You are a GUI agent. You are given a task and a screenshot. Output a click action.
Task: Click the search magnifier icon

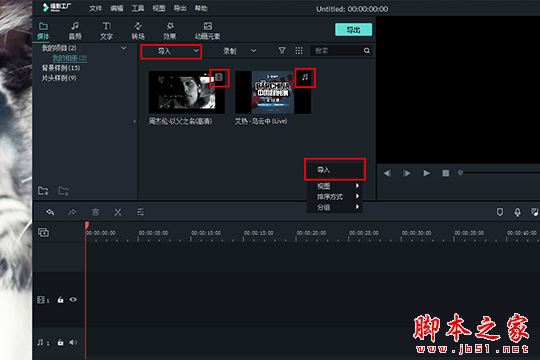pyautogui.click(x=367, y=51)
